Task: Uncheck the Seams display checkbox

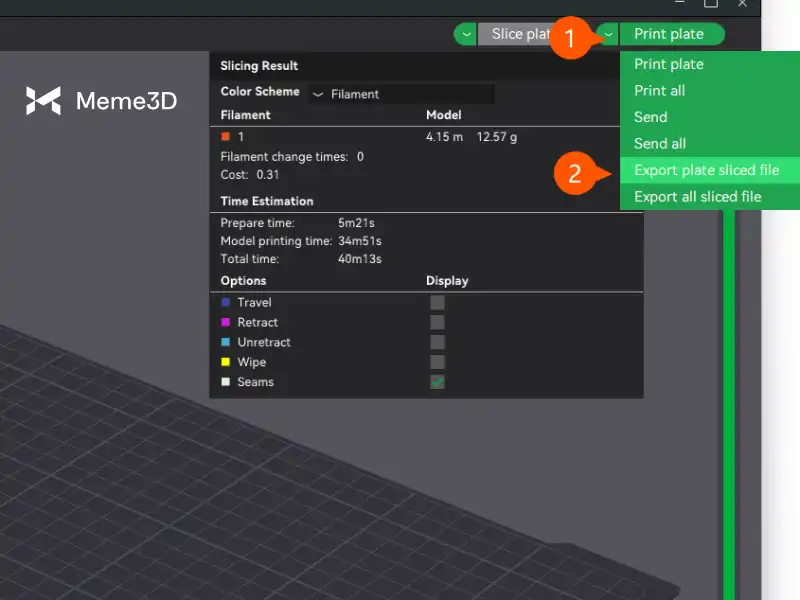Action: coord(437,382)
